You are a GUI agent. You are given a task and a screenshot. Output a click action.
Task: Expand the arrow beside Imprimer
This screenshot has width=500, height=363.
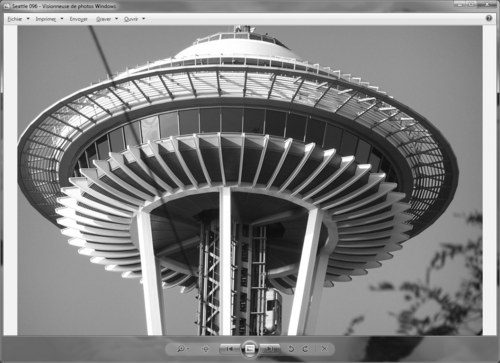coord(62,19)
